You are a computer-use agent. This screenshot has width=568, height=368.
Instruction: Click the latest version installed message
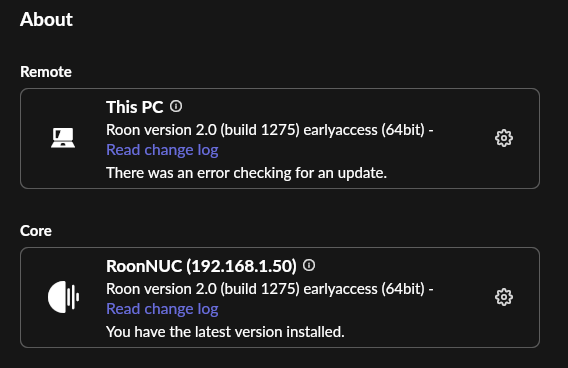pos(225,332)
